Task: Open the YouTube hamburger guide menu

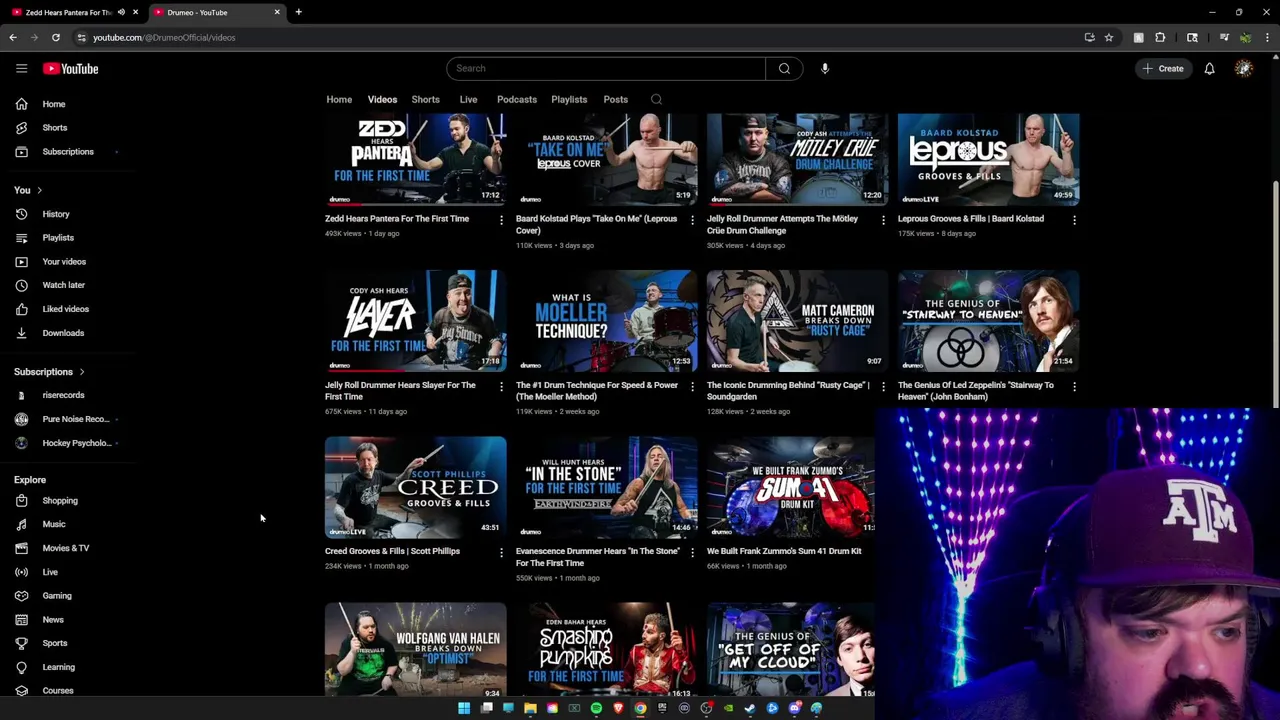Action: 21,68
